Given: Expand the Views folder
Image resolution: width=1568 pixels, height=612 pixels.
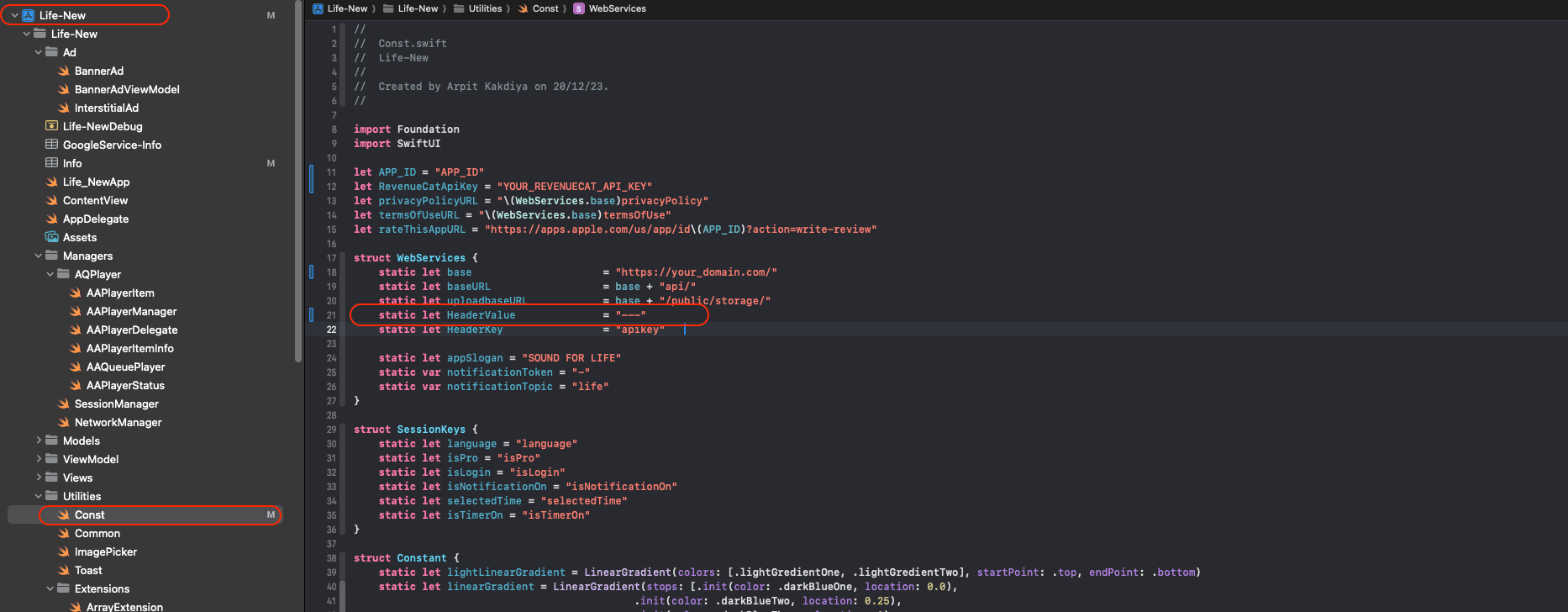Looking at the screenshot, I should [x=38, y=477].
